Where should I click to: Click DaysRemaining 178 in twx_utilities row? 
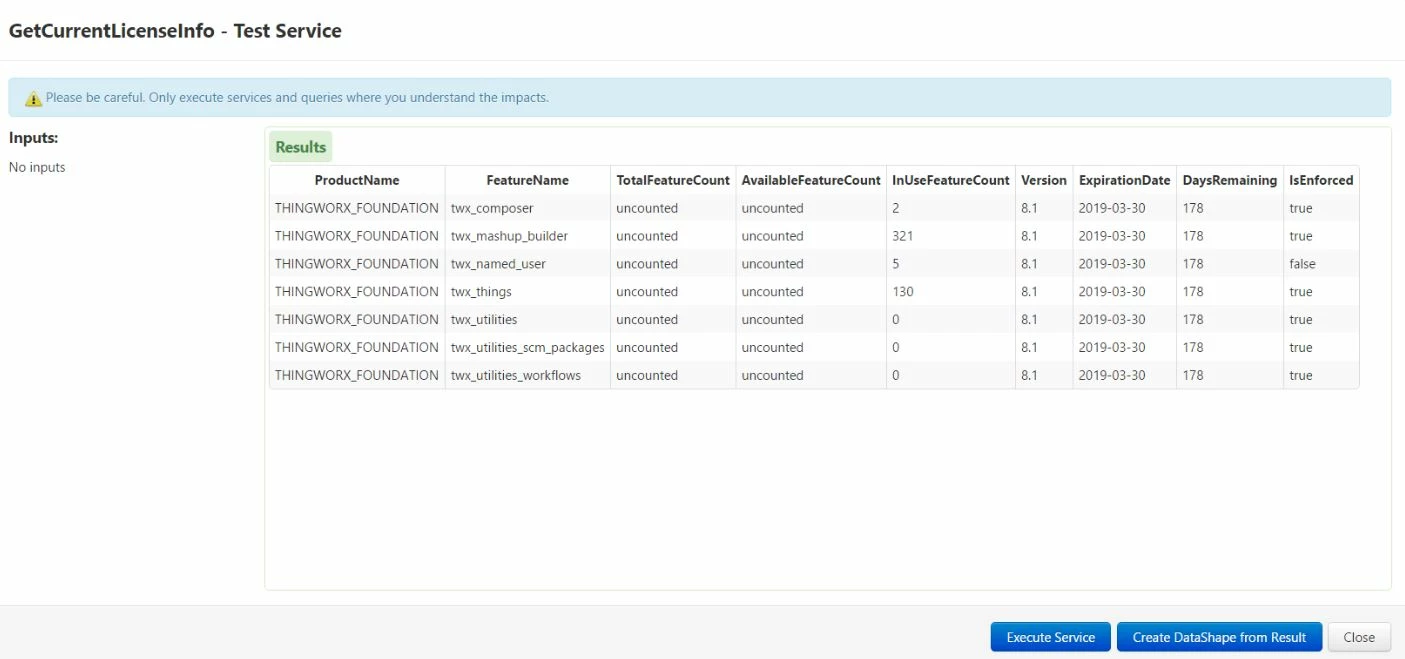point(1230,320)
